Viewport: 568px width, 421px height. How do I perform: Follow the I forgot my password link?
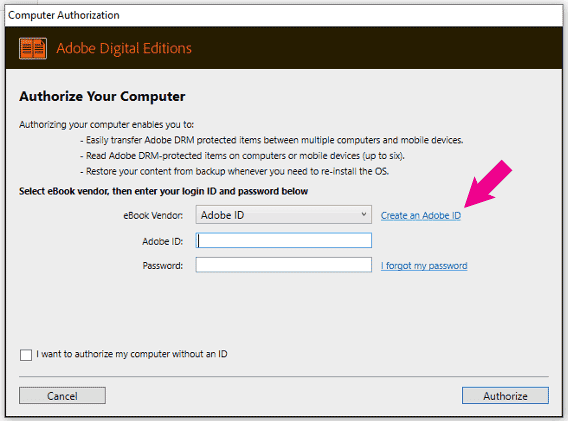(424, 266)
